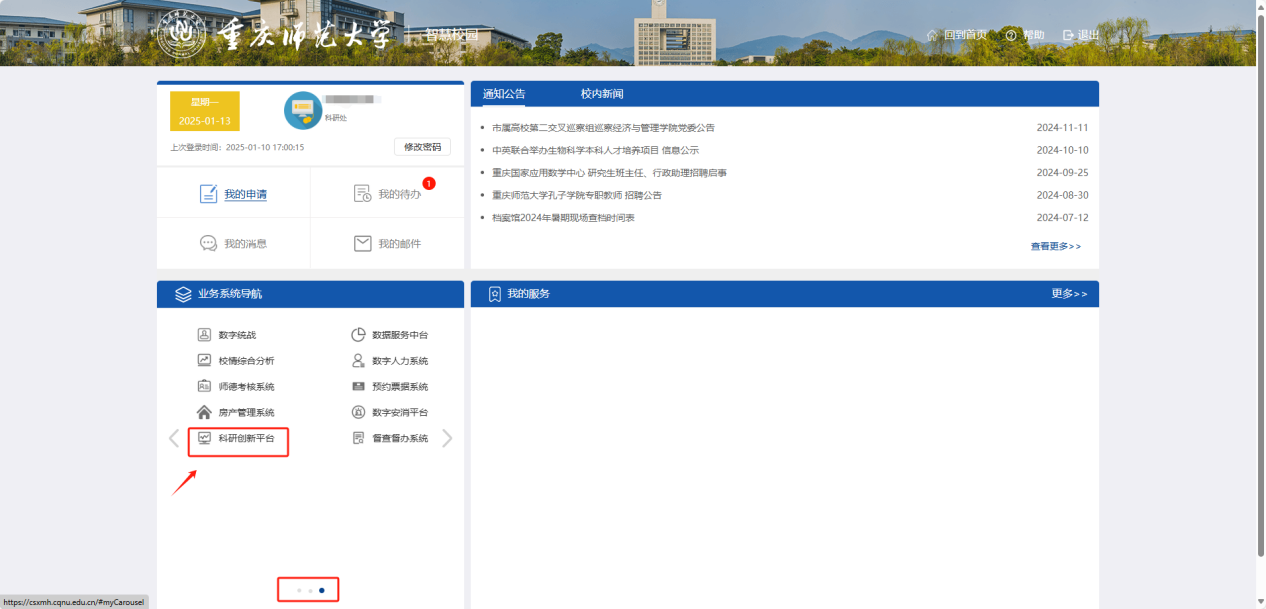Select the first carousel dot indicator

pyautogui.click(x=298, y=590)
